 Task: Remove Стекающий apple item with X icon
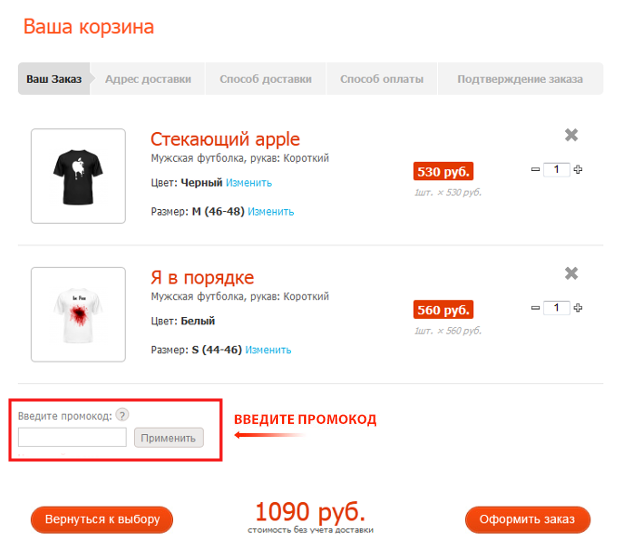(x=572, y=135)
